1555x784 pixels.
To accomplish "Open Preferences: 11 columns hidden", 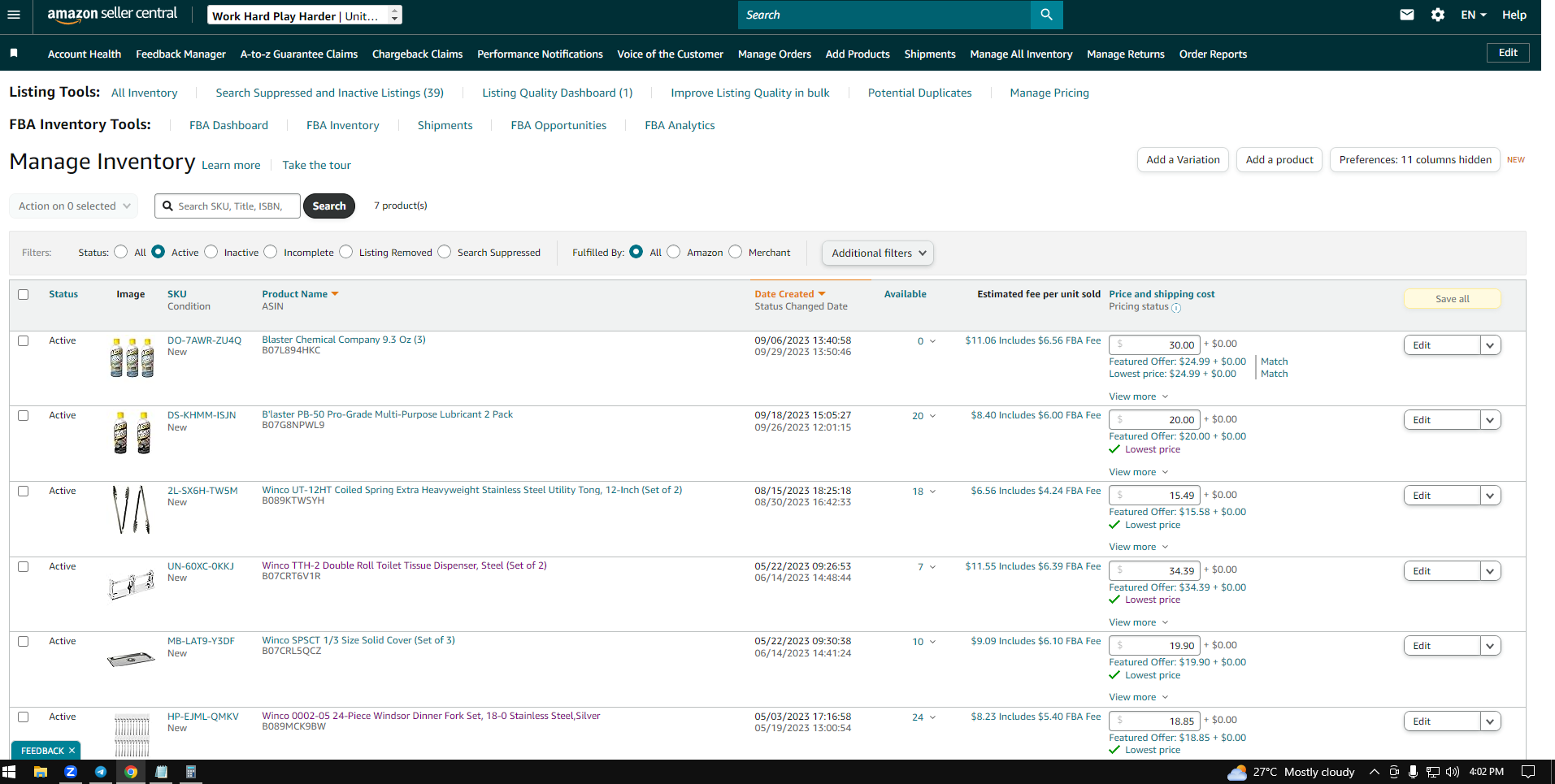I will pos(1415,160).
